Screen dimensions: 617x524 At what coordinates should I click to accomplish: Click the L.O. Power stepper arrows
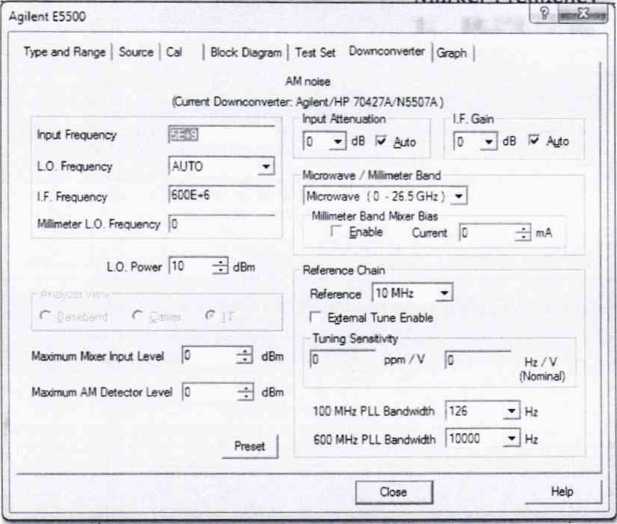[220, 266]
